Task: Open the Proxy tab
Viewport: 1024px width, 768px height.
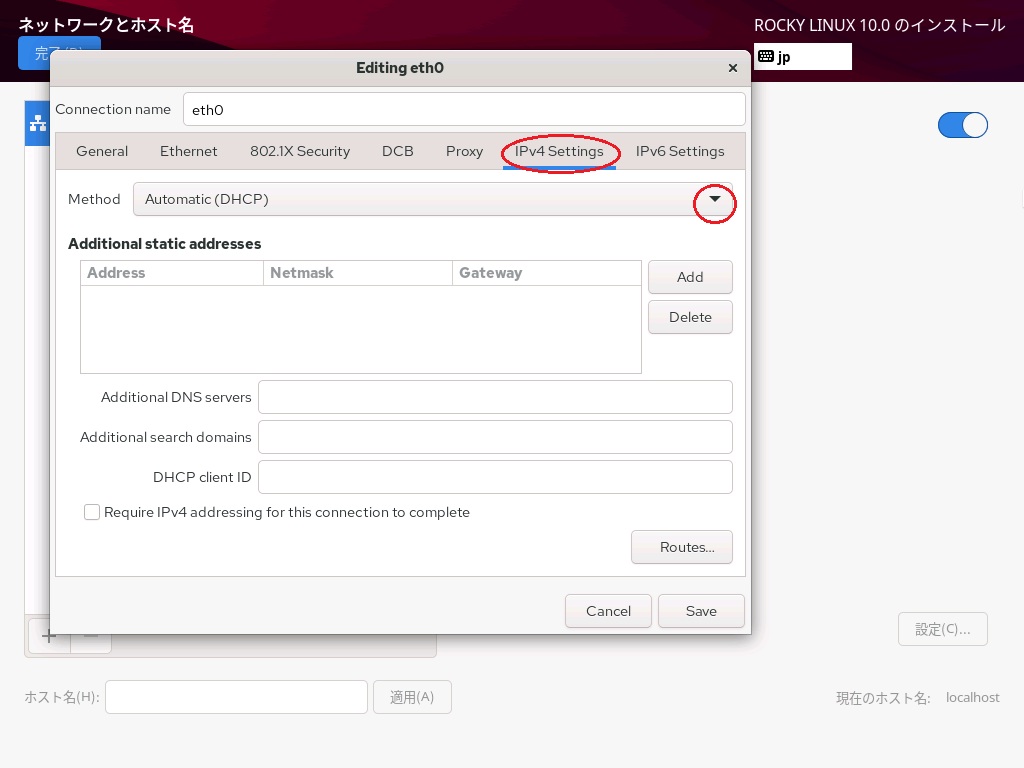Action: pos(464,151)
